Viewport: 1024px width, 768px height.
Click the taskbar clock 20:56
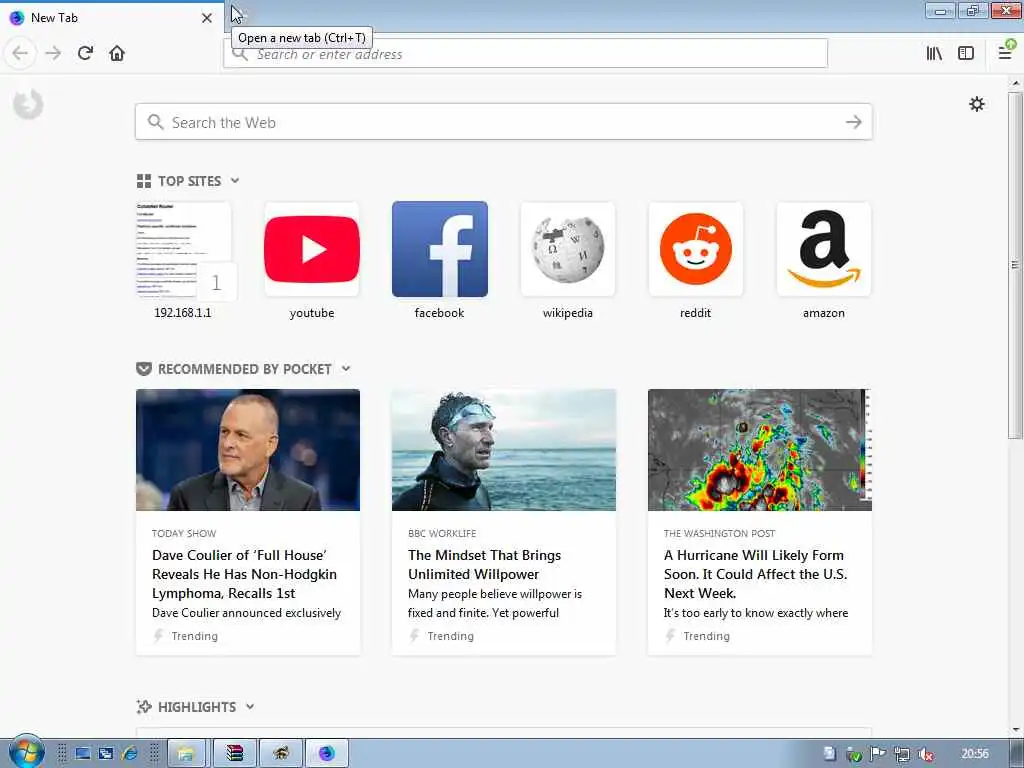pos(975,754)
